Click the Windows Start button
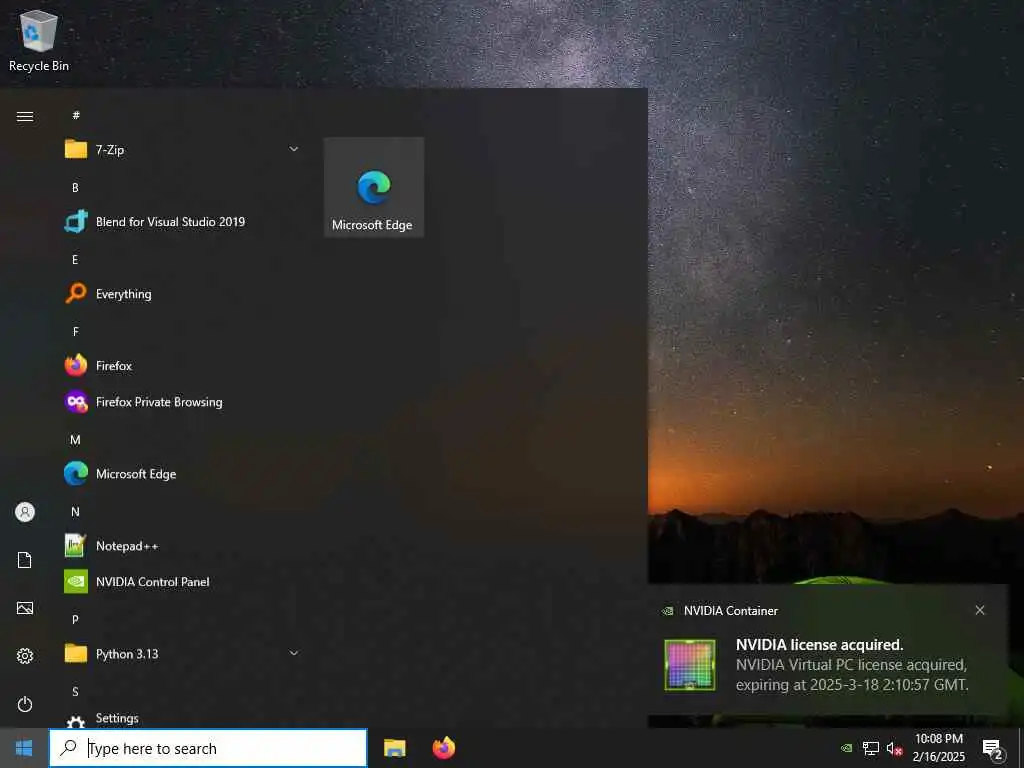The width and height of the screenshot is (1024, 768). (x=24, y=748)
